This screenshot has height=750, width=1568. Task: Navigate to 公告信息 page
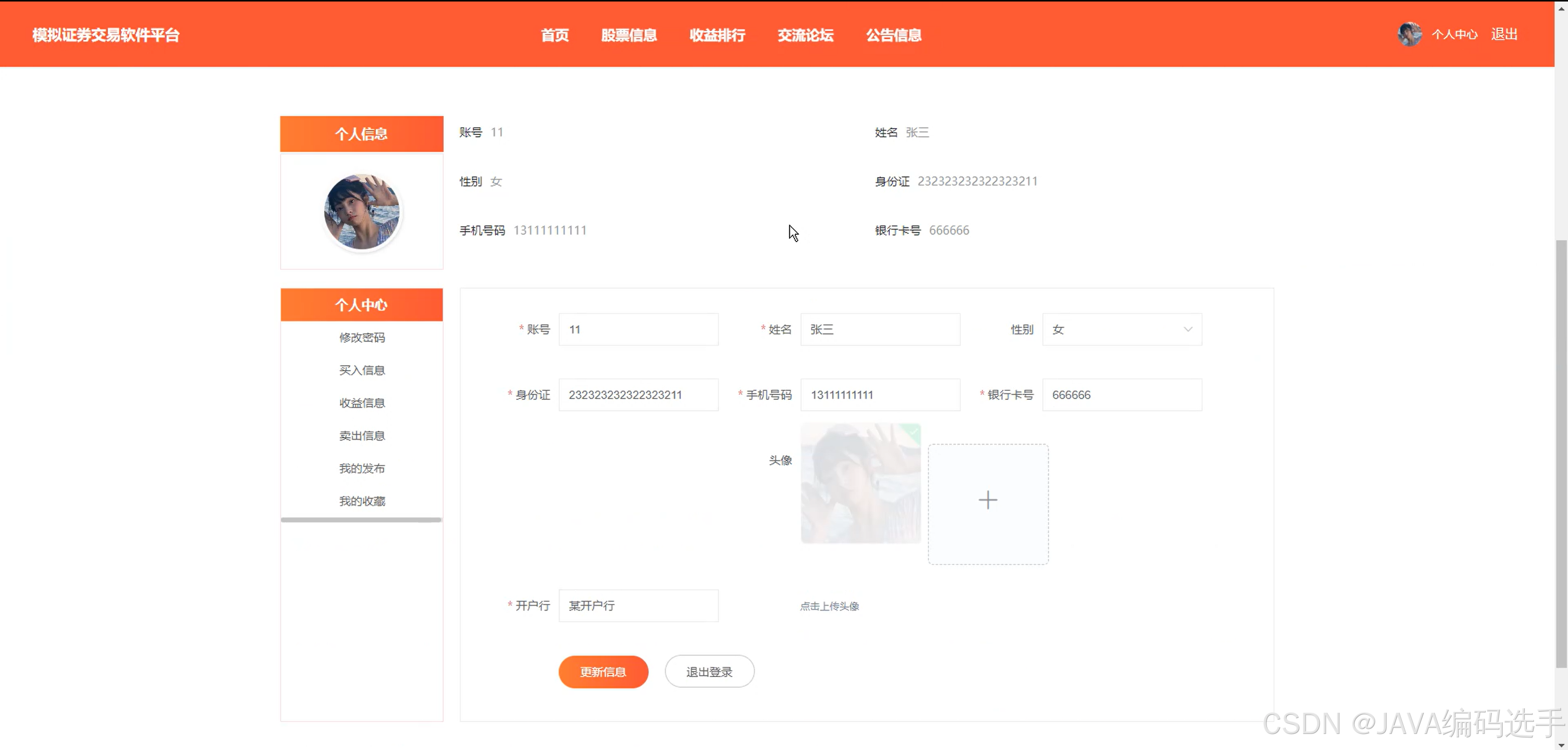893,35
